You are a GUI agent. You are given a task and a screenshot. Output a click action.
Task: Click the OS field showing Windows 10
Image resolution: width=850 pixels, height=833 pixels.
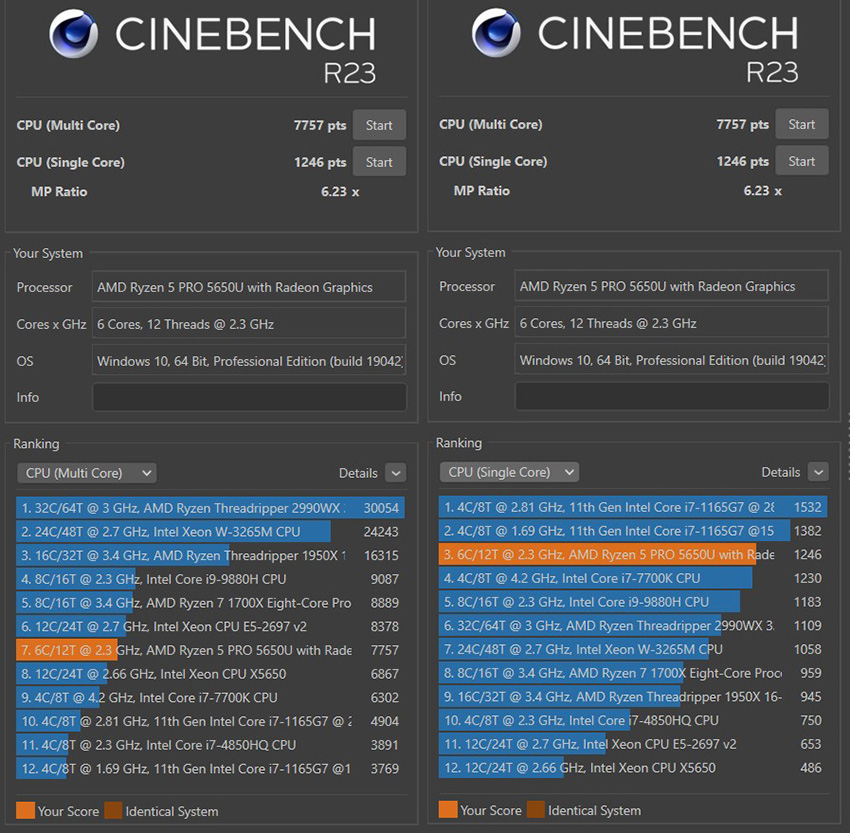[248, 361]
